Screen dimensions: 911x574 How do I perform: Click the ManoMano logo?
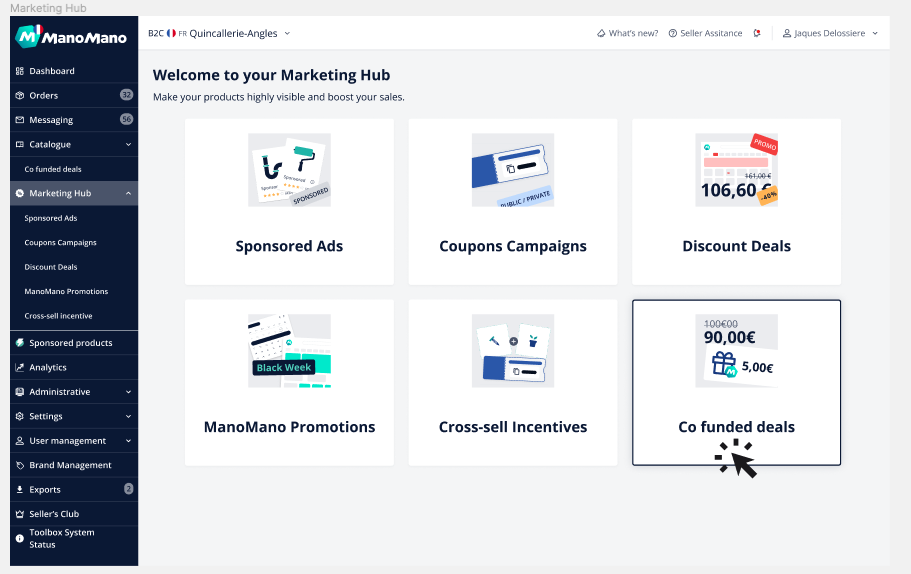(x=71, y=37)
